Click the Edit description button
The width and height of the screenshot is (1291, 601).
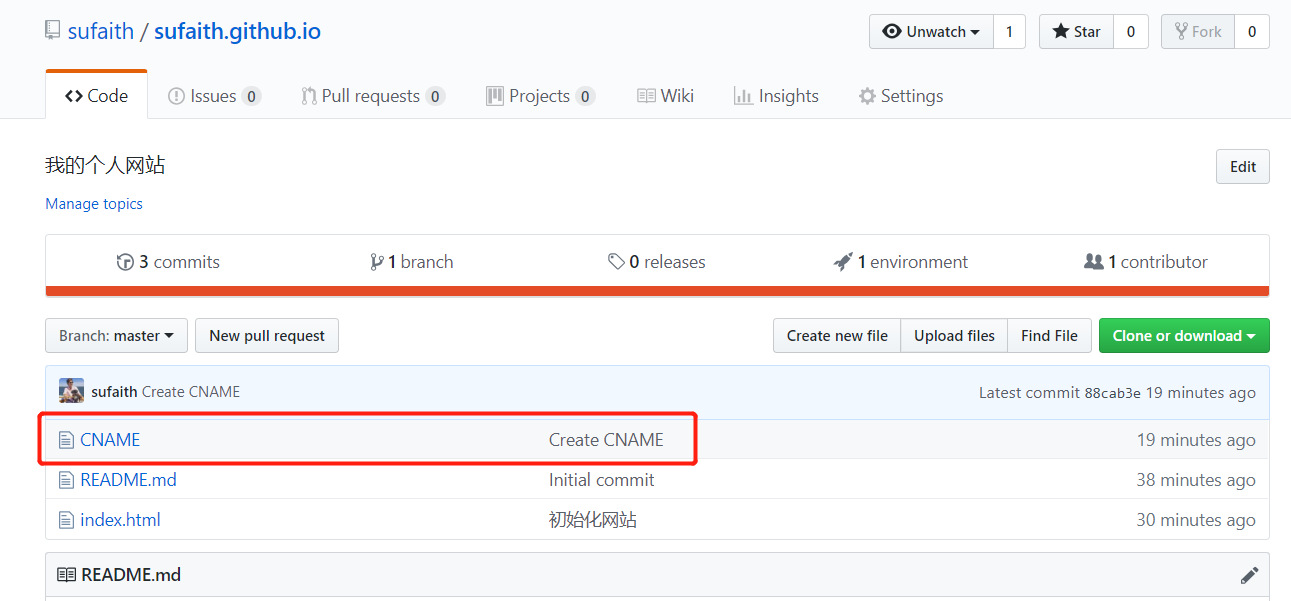click(1243, 167)
